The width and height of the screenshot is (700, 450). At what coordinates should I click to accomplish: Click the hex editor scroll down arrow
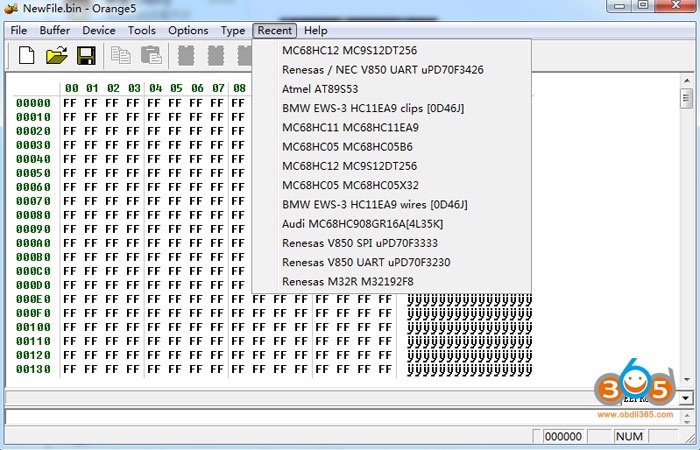687,380
